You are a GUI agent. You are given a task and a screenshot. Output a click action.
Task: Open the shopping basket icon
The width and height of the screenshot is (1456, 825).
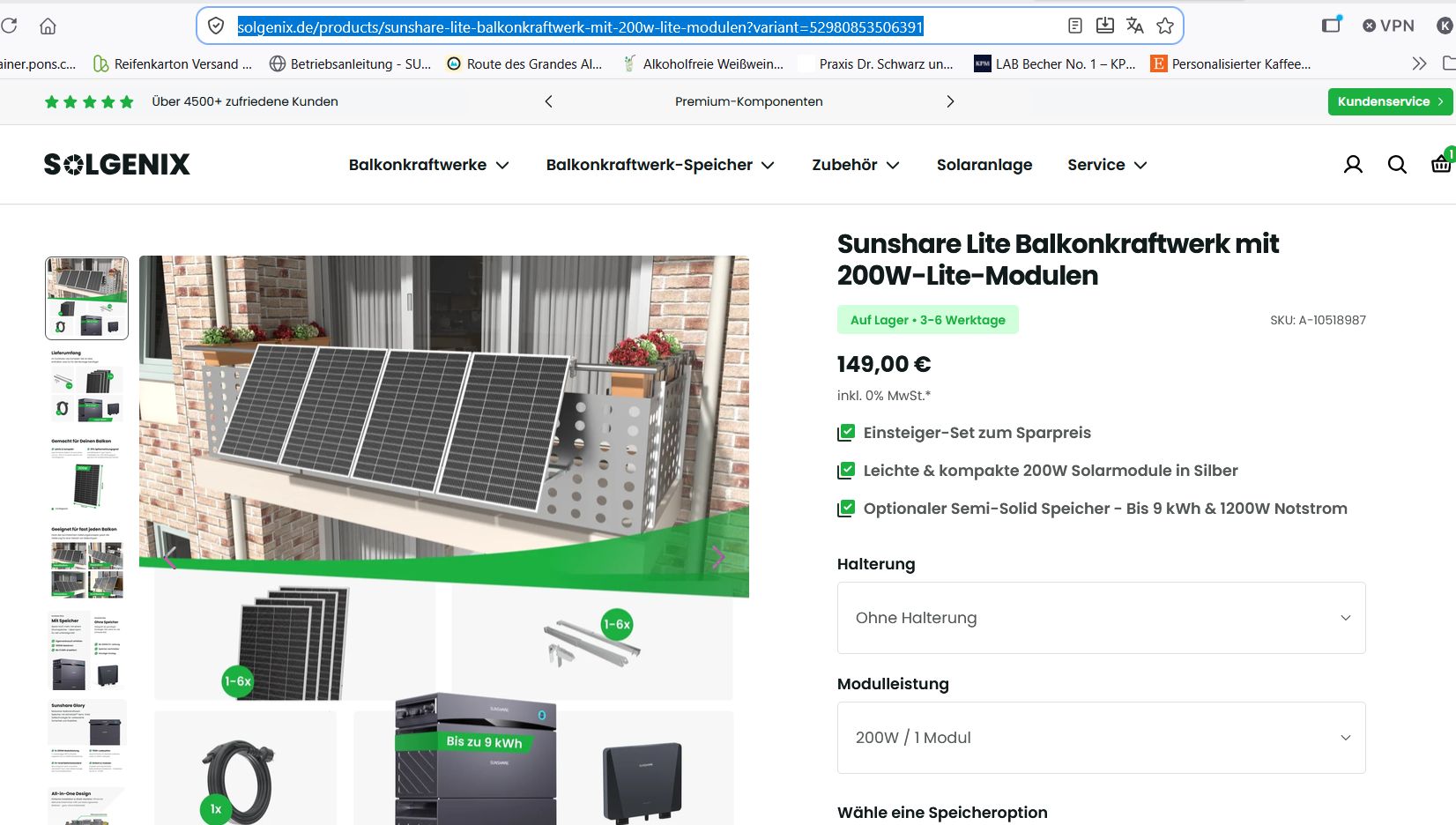coord(1441,163)
